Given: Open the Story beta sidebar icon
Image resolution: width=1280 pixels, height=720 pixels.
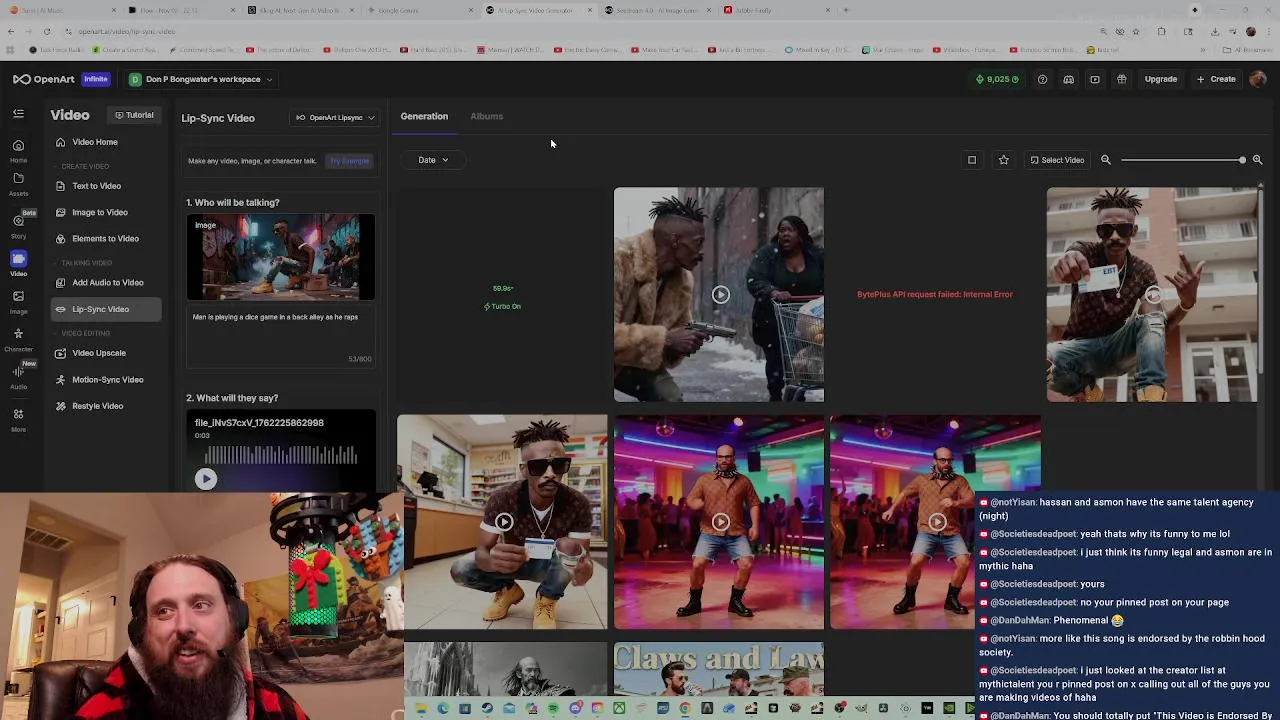Looking at the screenshot, I should 18,225.
